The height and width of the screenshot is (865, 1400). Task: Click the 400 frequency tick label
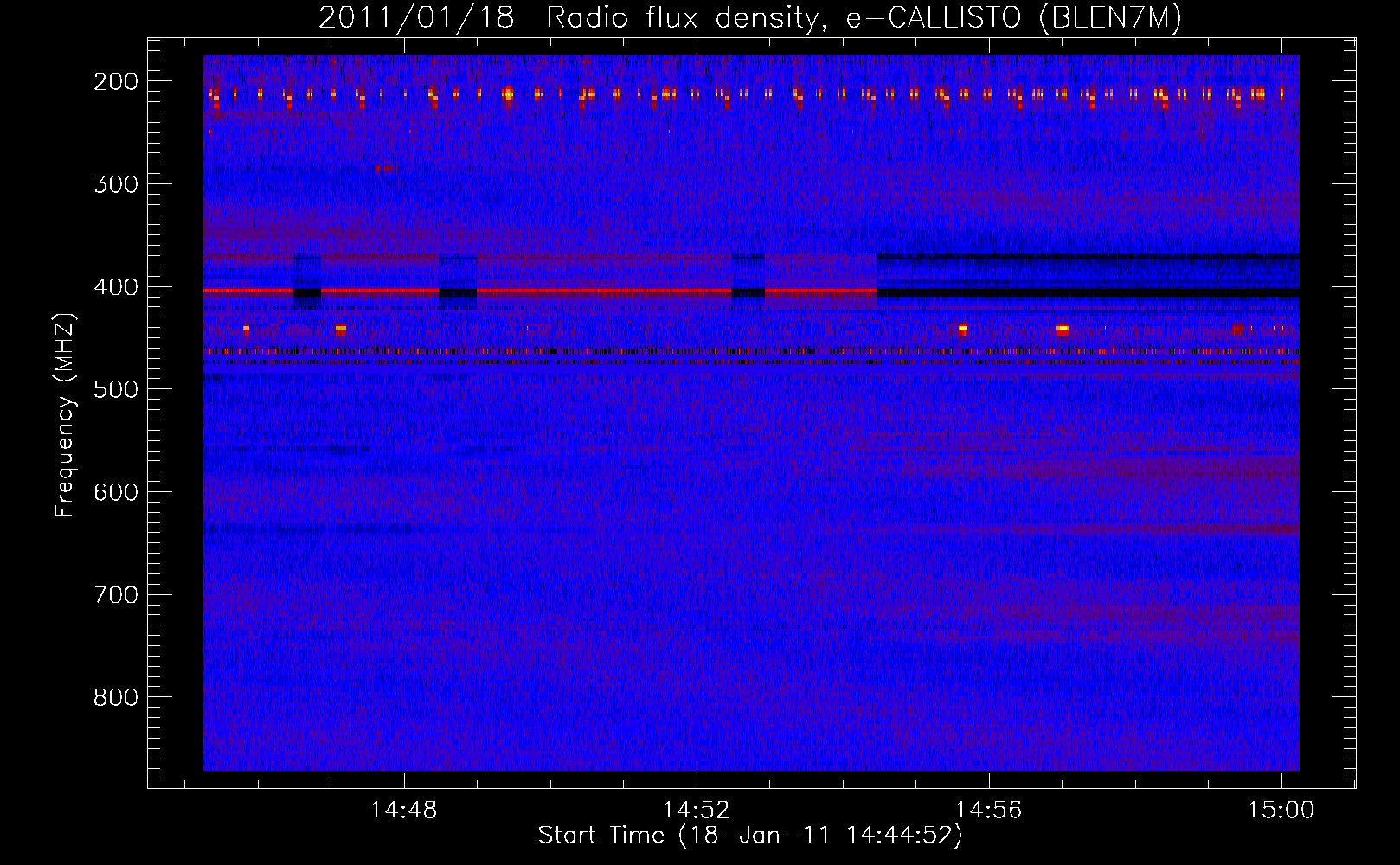coord(116,287)
